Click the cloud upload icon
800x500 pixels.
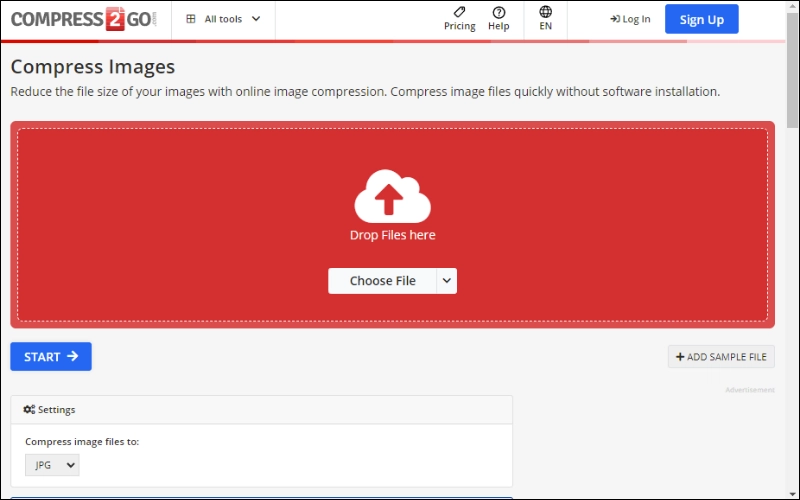tap(392, 196)
